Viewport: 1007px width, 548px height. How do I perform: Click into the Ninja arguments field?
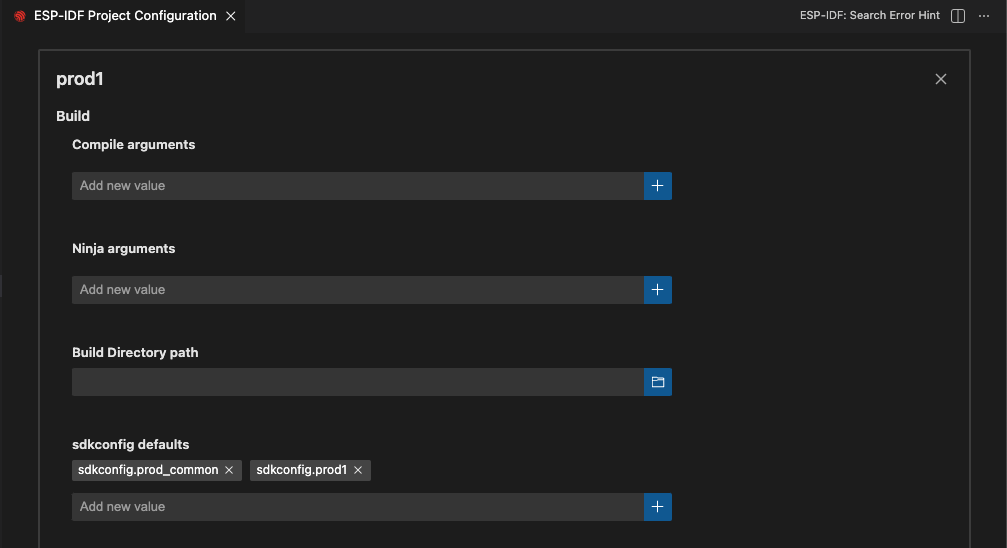pyautogui.click(x=357, y=290)
